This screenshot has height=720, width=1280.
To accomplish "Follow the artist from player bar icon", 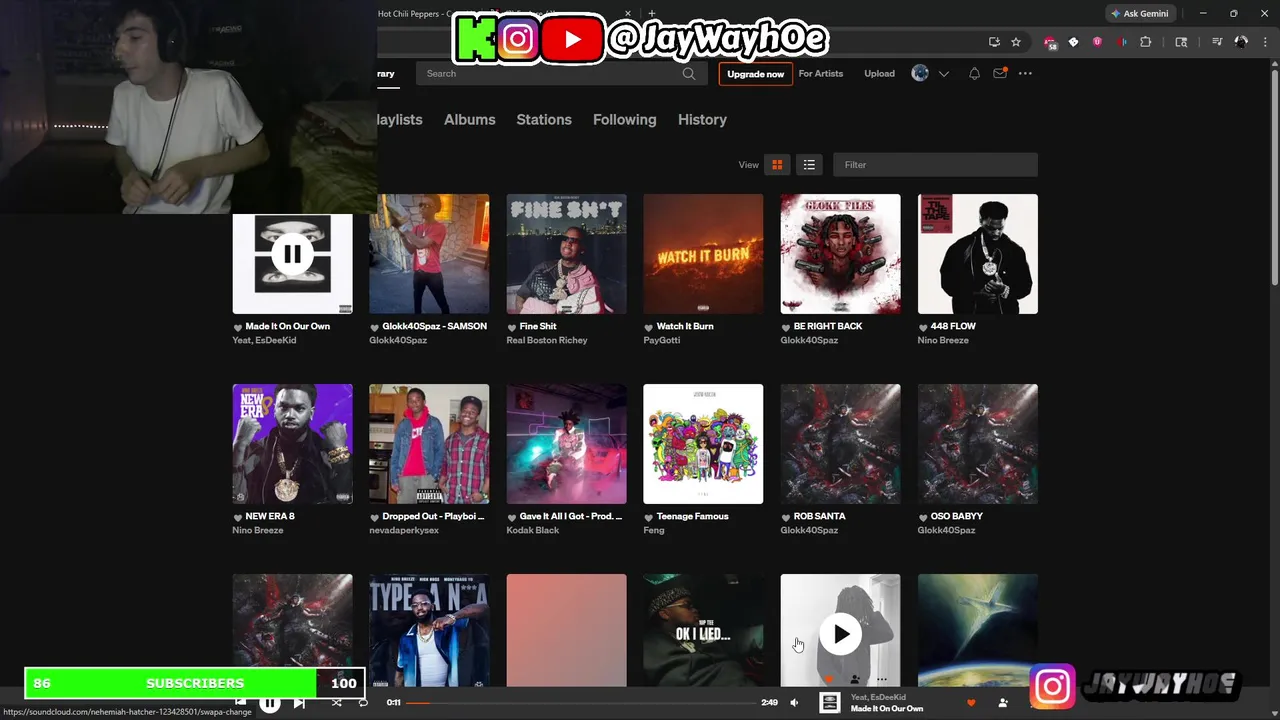I will tap(1003, 703).
